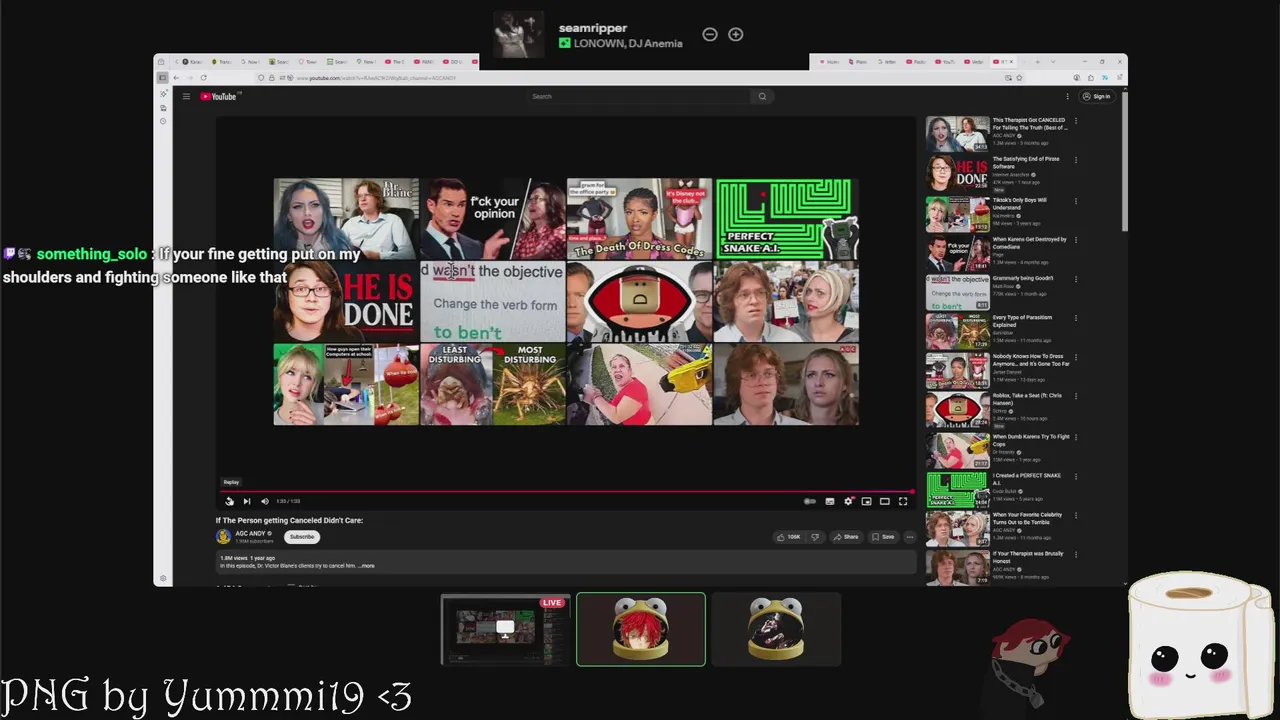Like the video with 106K likes

[788, 537]
